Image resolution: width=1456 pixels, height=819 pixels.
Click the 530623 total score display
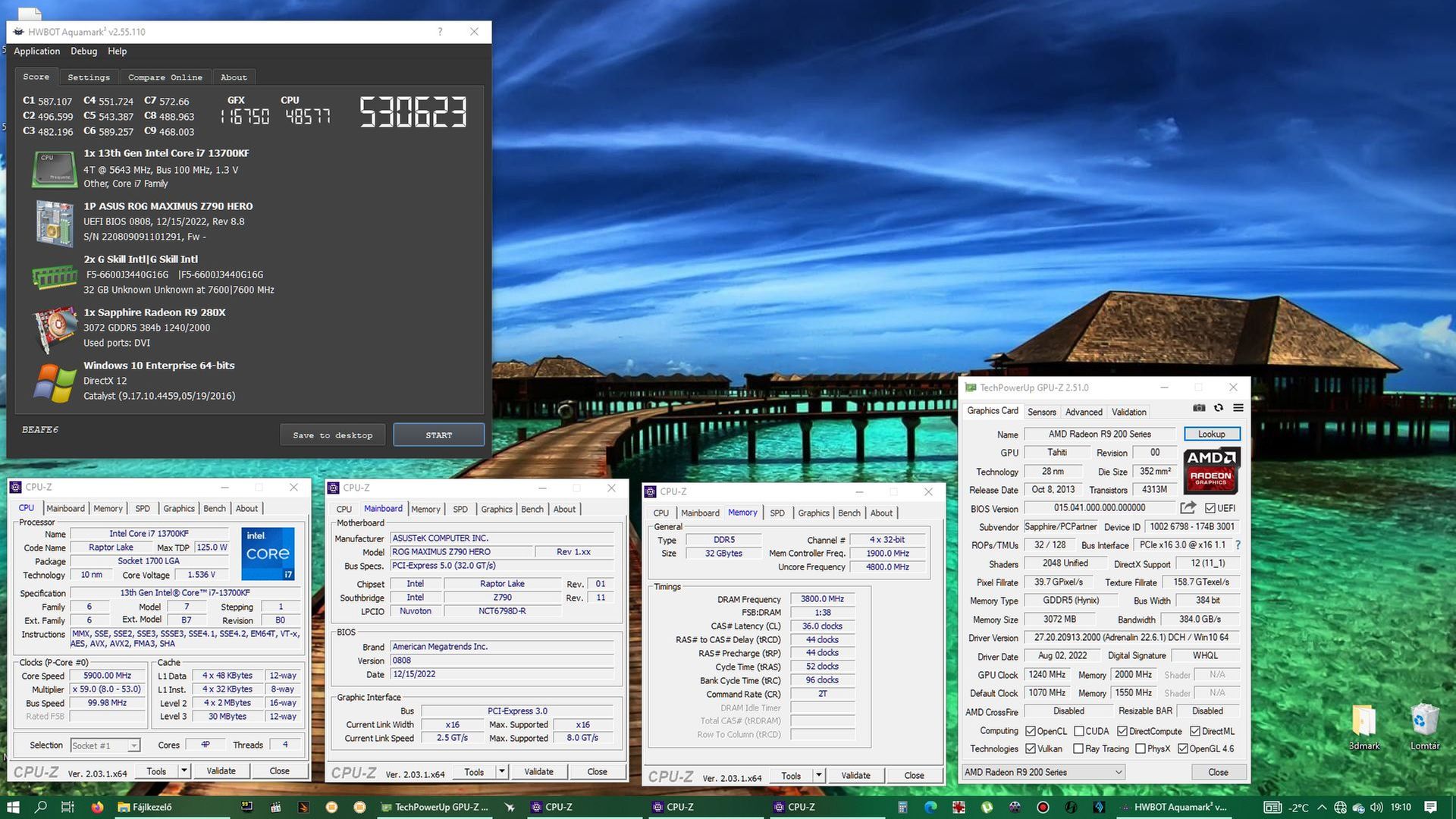(x=413, y=112)
